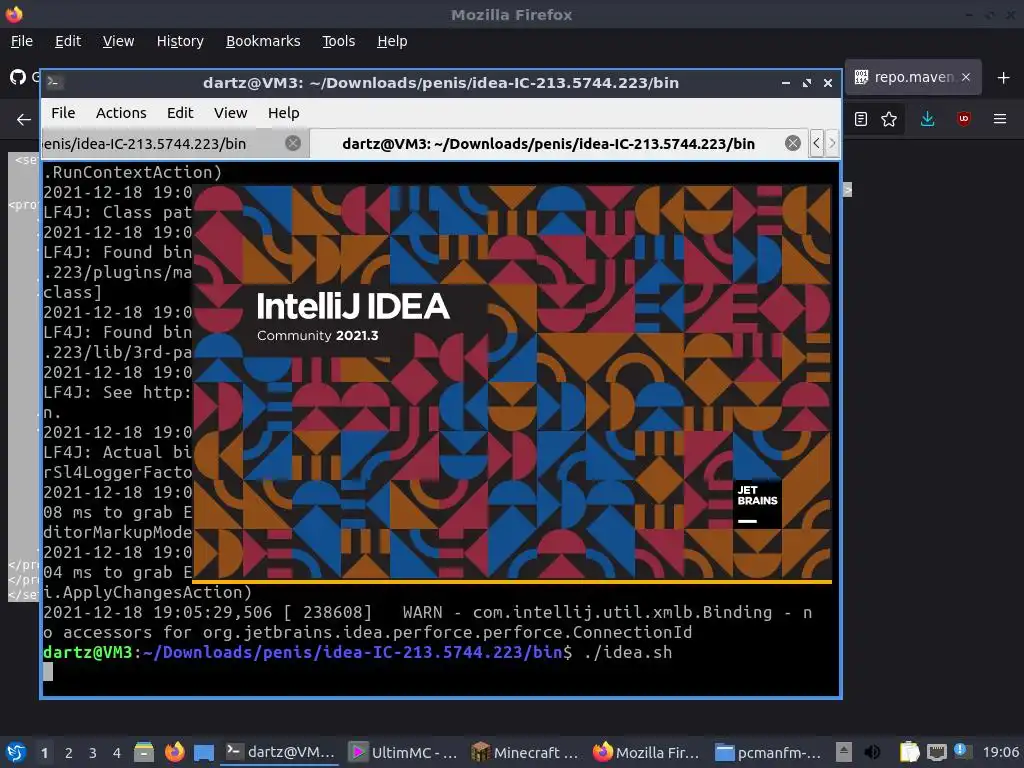Image resolution: width=1024 pixels, height=768 pixels.
Task: Open the update notifier tray icon
Action: [962, 751]
